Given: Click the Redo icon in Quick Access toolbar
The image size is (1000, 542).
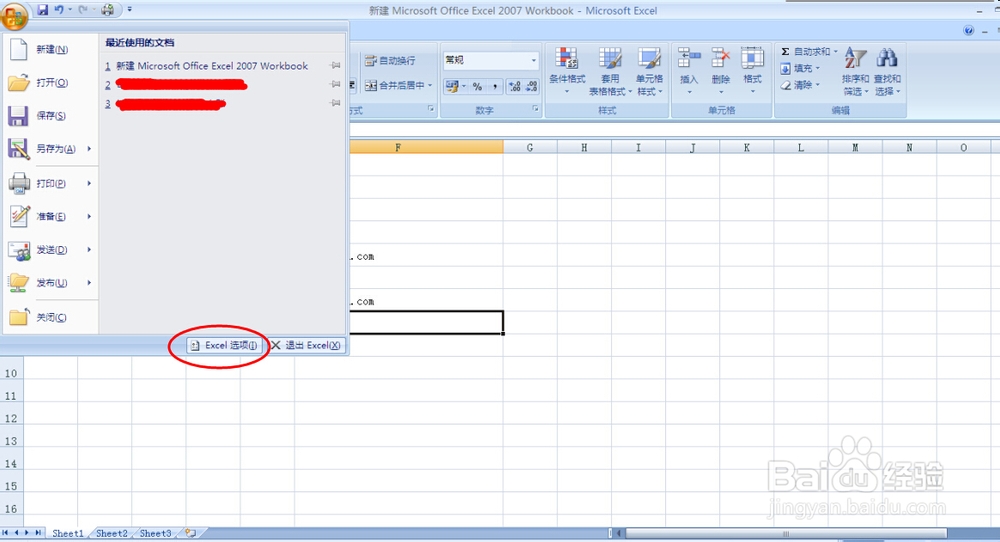Looking at the screenshot, I should 82,10.
